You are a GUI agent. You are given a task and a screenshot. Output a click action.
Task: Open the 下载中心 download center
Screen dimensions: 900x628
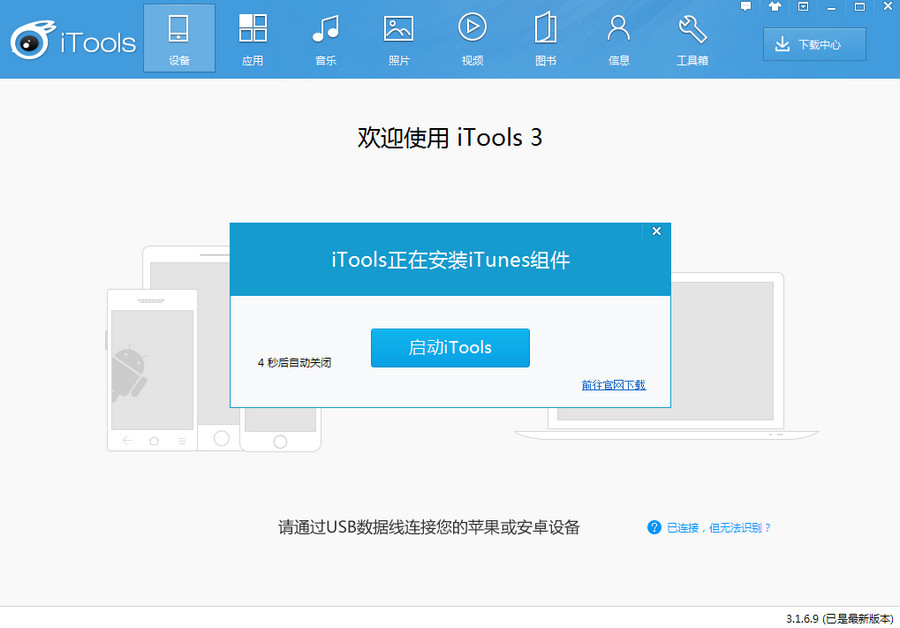coord(814,44)
